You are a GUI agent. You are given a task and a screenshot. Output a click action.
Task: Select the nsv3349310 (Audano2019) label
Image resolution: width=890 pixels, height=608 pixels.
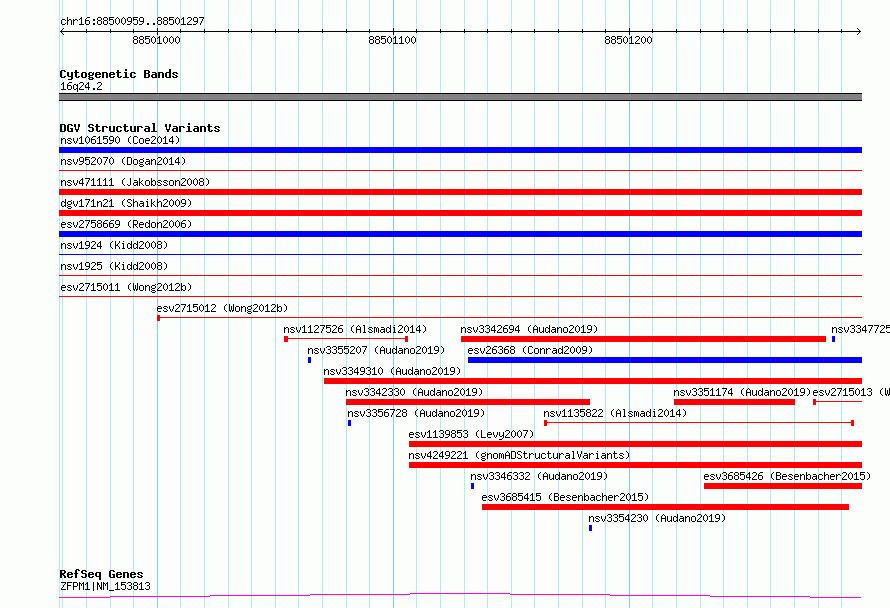coord(392,371)
